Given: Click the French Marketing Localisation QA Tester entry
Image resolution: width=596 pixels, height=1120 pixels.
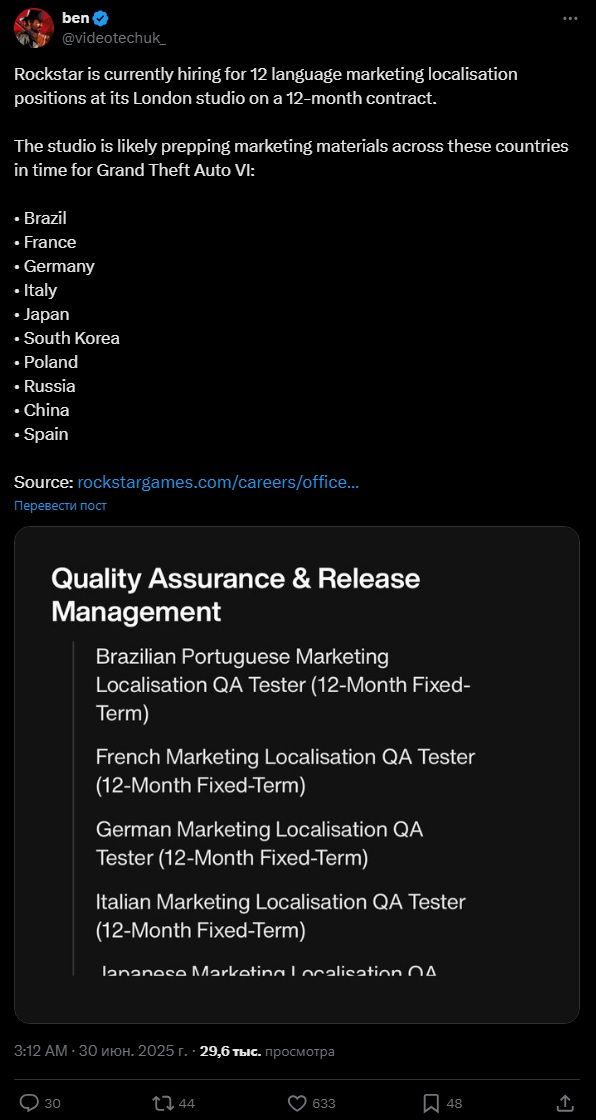Looking at the screenshot, I should [x=285, y=771].
